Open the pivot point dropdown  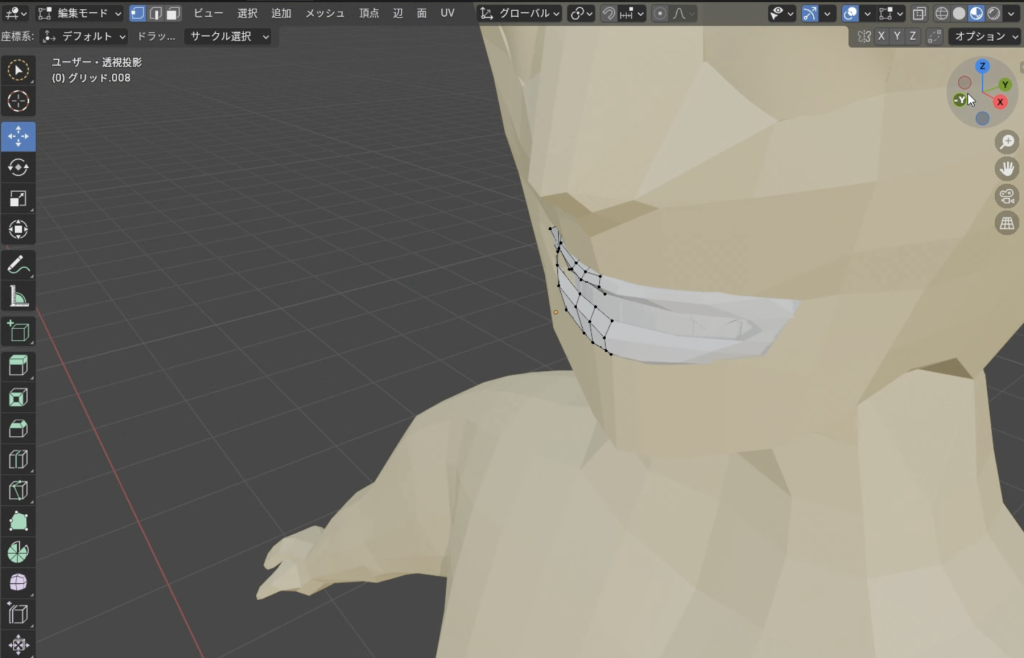[581, 13]
